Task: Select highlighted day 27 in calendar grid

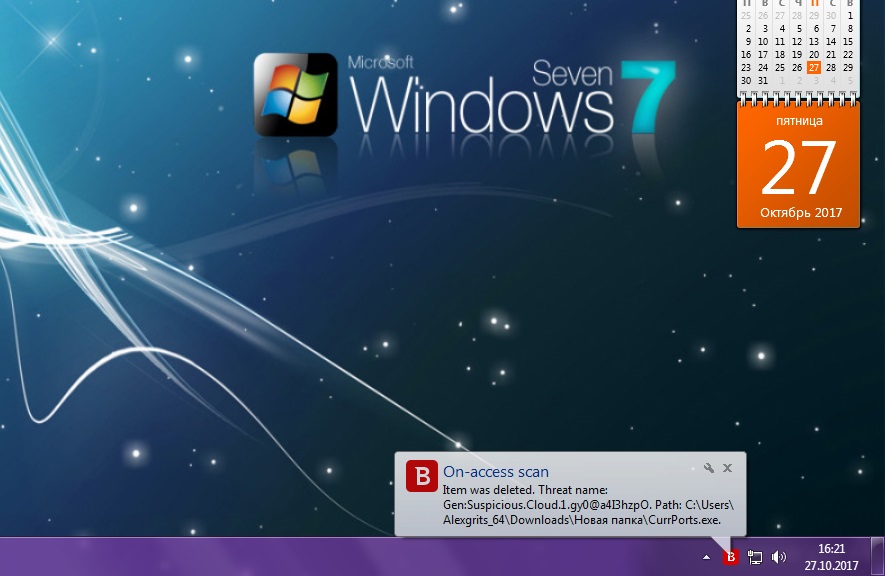Action: [813, 67]
